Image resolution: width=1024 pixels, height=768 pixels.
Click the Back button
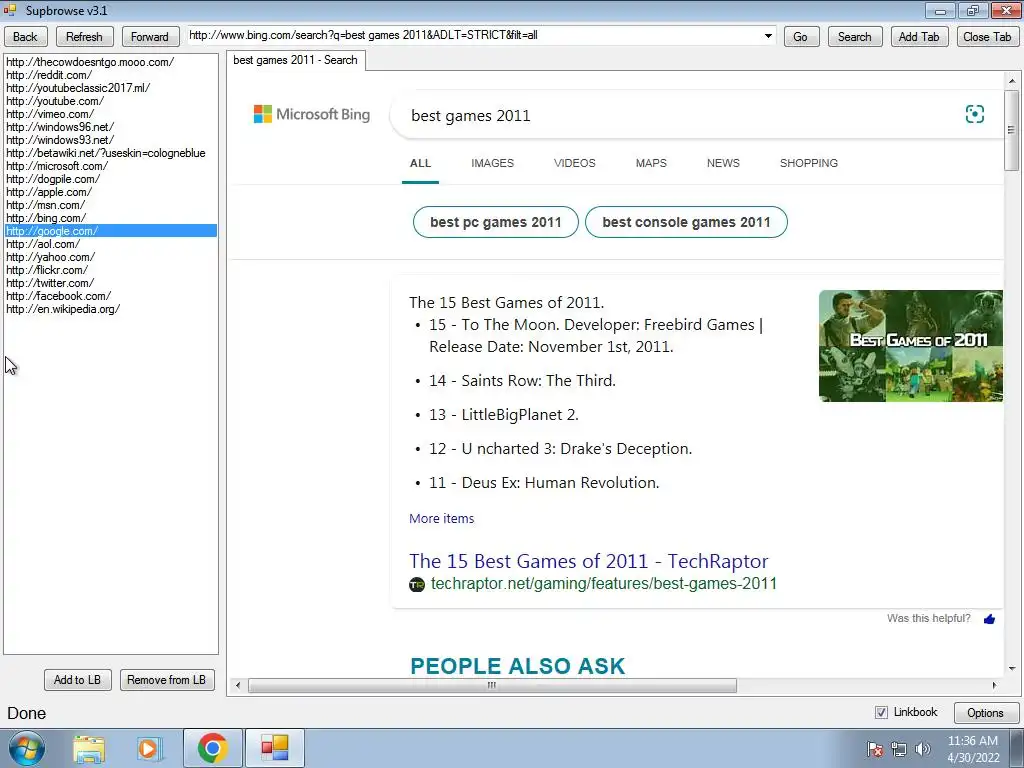[x=25, y=37]
